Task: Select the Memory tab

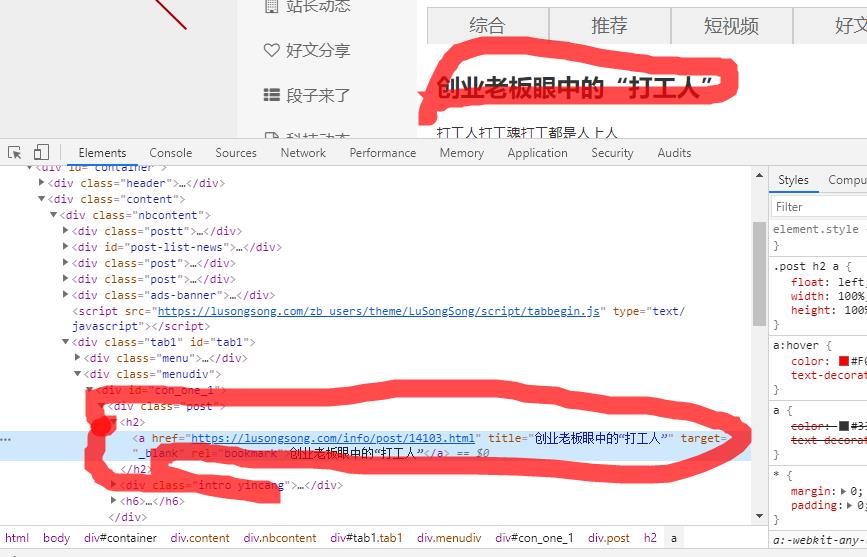Action: tap(462, 153)
